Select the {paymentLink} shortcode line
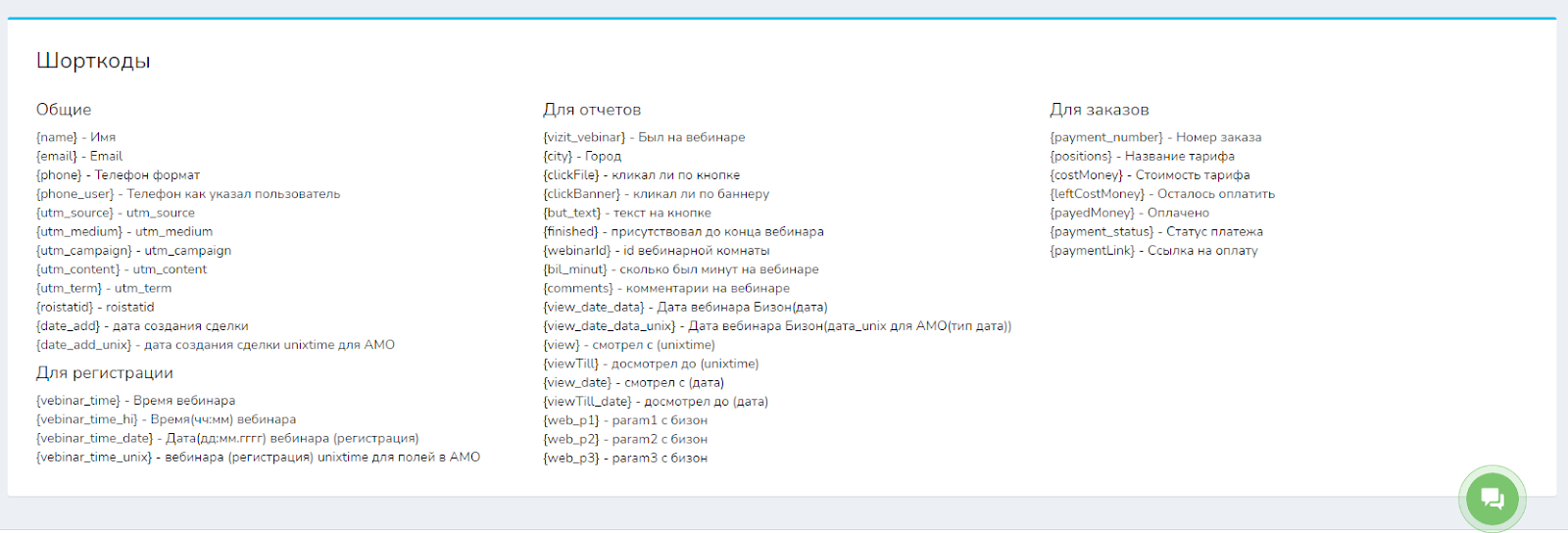 pyautogui.click(x=1152, y=251)
